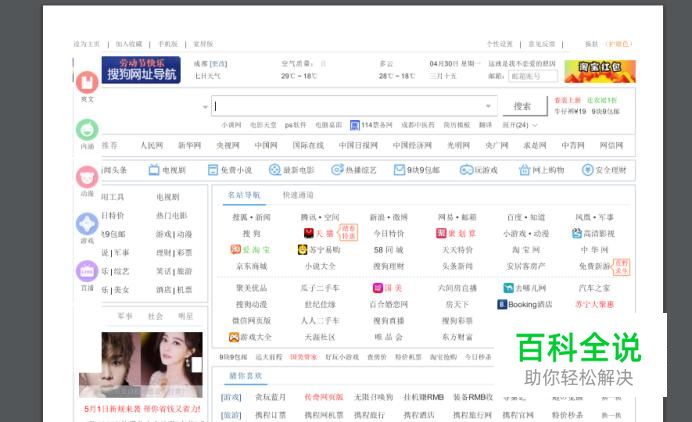The image size is (692, 422).
Task: Switch to the 快速通道 tab
Action: (298, 195)
